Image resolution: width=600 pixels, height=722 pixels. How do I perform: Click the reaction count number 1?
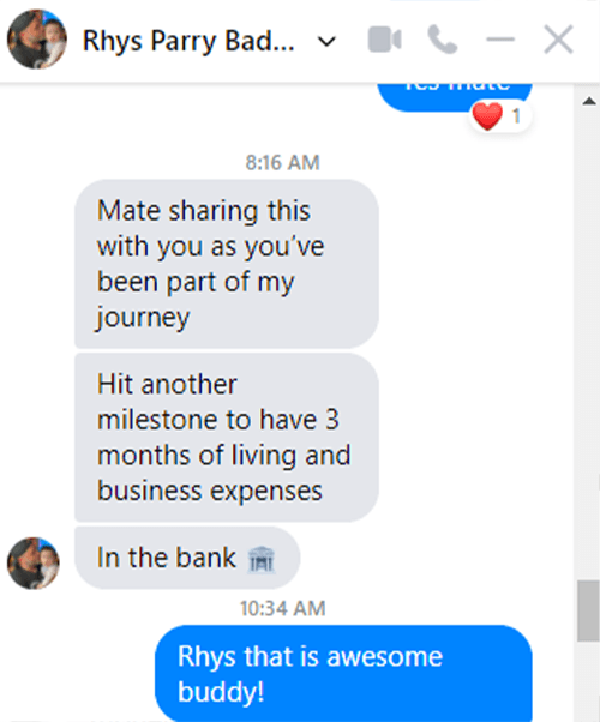516,116
